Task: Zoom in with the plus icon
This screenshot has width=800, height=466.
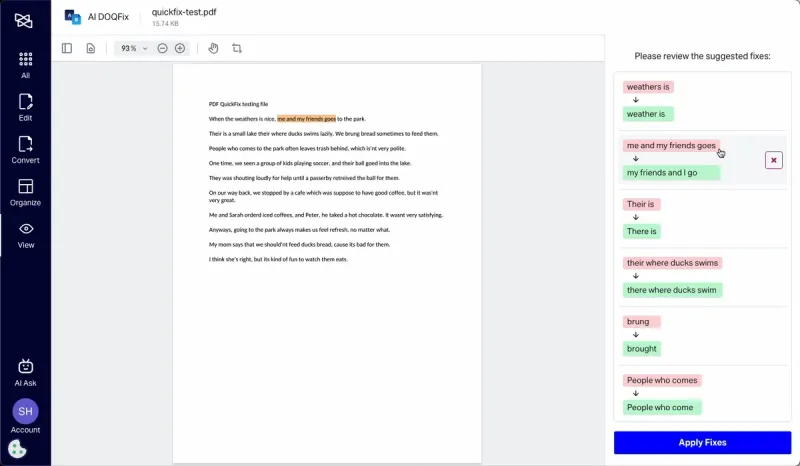Action: [x=180, y=48]
